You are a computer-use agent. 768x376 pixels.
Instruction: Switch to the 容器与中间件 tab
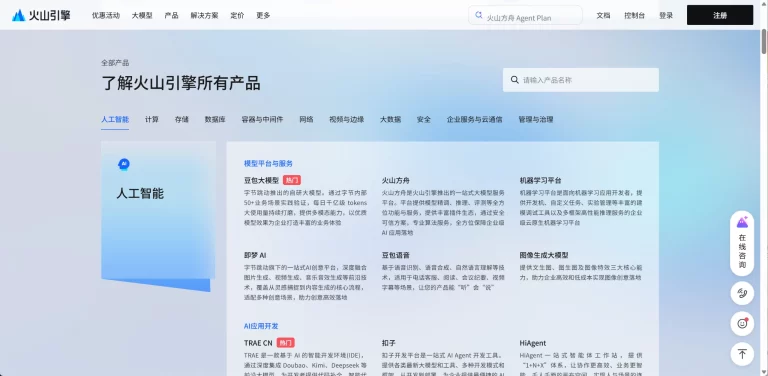click(x=263, y=119)
